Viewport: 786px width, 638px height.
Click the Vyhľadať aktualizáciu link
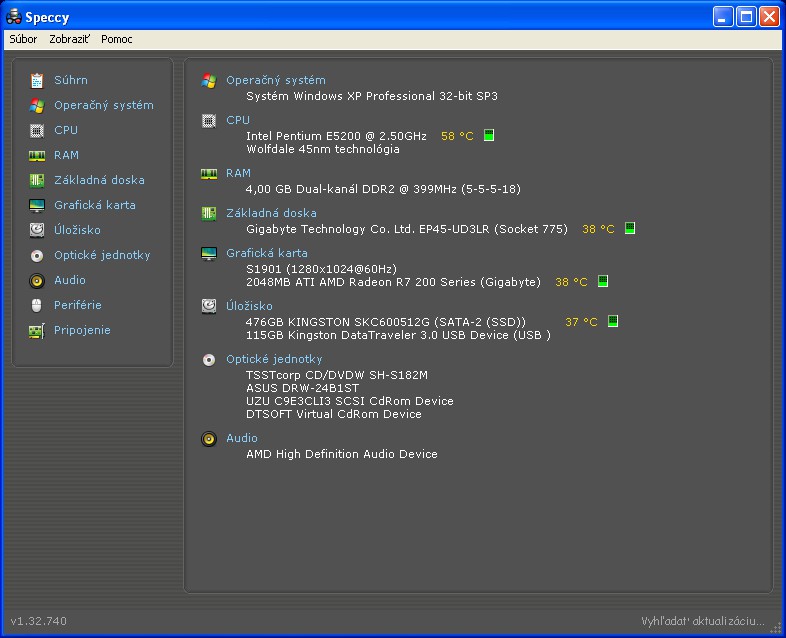click(x=703, y=621)
